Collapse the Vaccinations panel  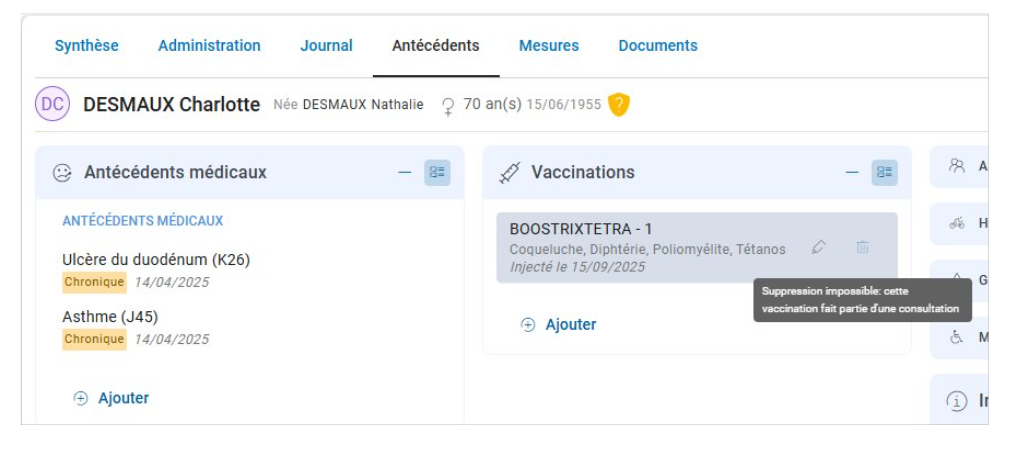pos(852,172)
